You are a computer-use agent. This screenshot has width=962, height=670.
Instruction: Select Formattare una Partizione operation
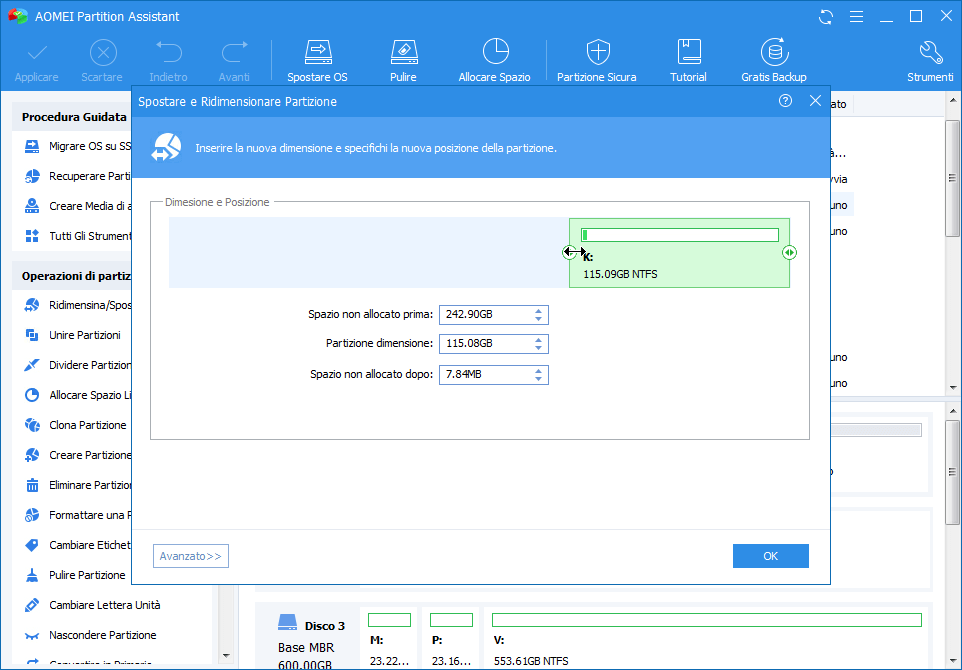pyautogui.click(x=78, y=515)
